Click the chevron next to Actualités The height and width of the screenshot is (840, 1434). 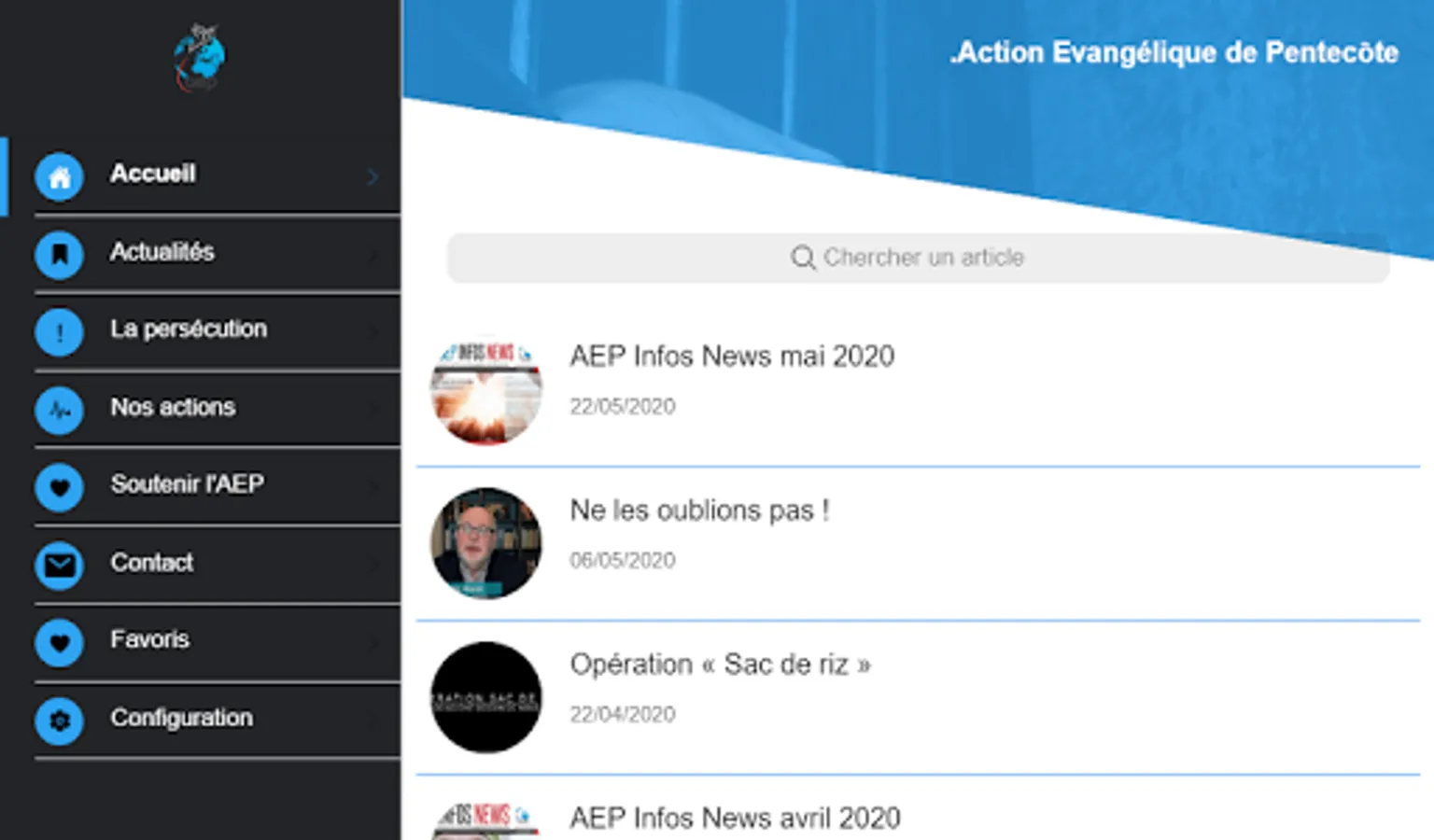[373, 254]
